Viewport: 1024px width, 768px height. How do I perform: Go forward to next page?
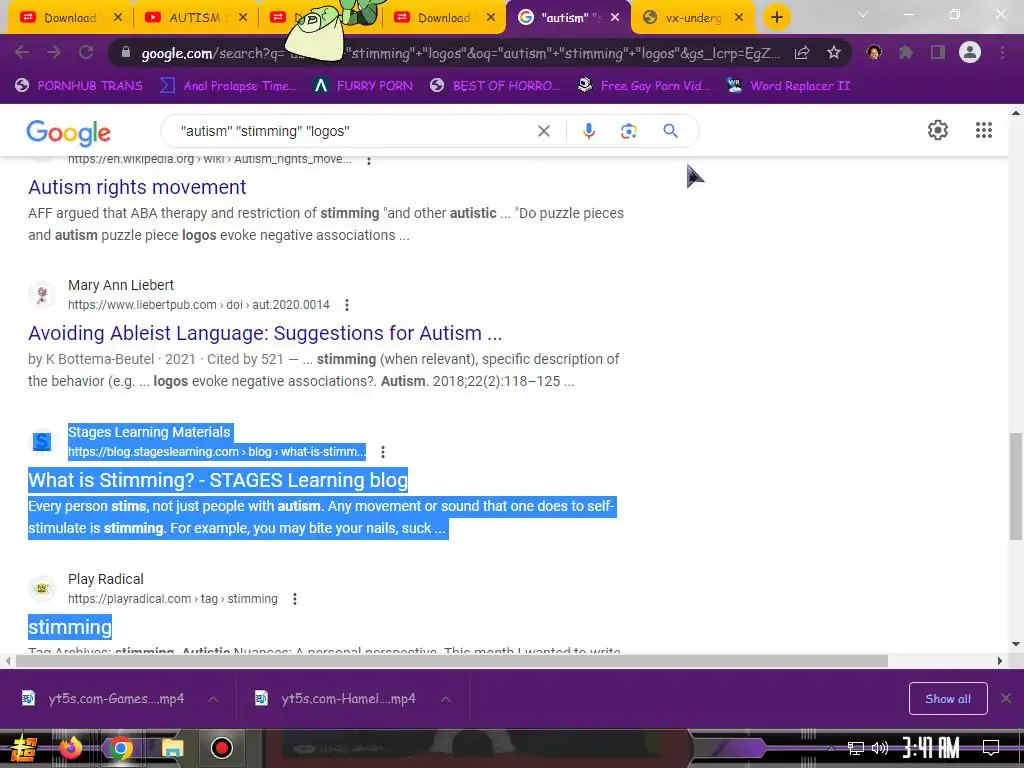pos(54,52)
